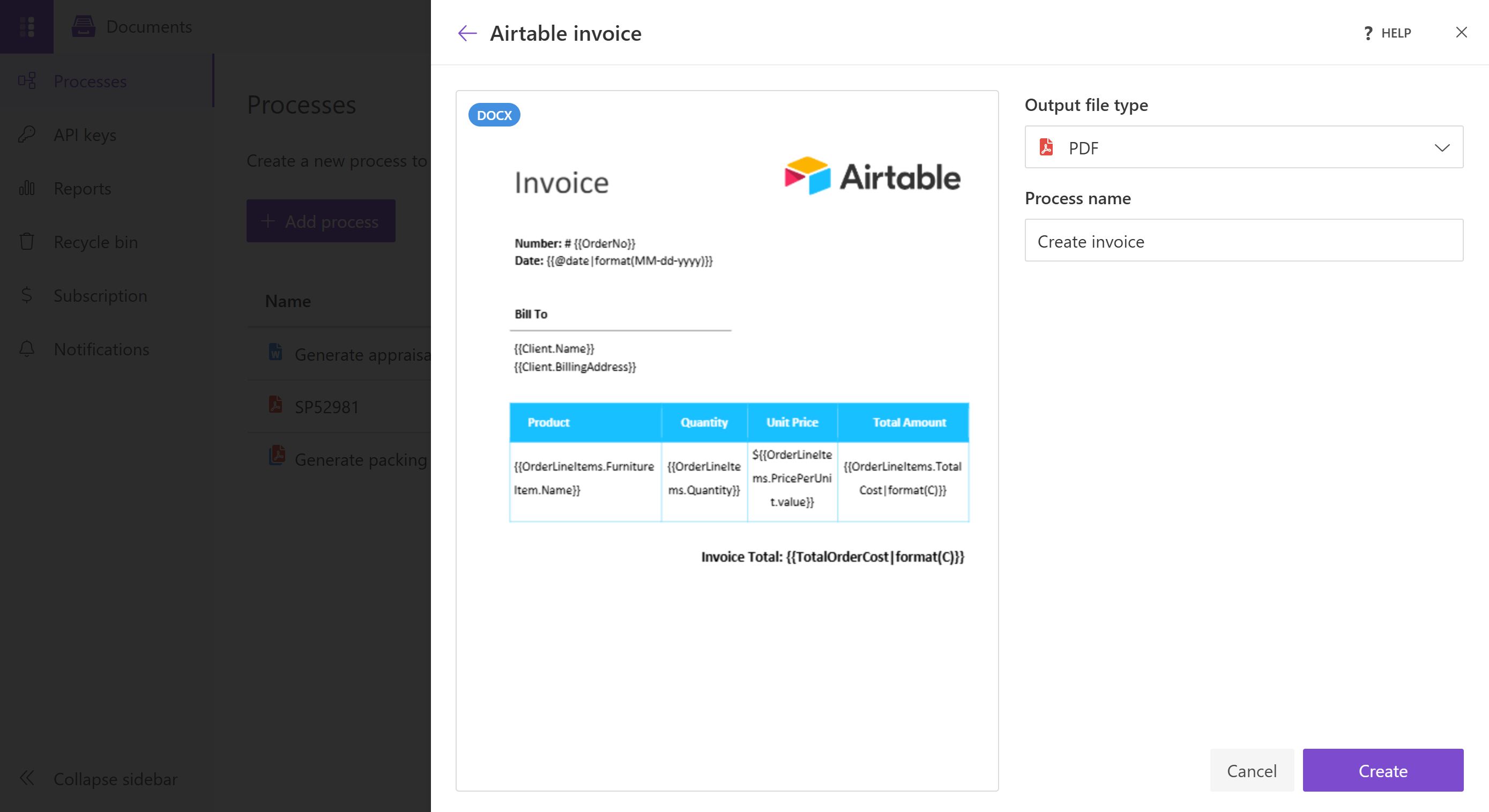The image size is (1489, 812).
Task: Click the Airtable logo in invoice preview
Action: [x=872, y=176]
